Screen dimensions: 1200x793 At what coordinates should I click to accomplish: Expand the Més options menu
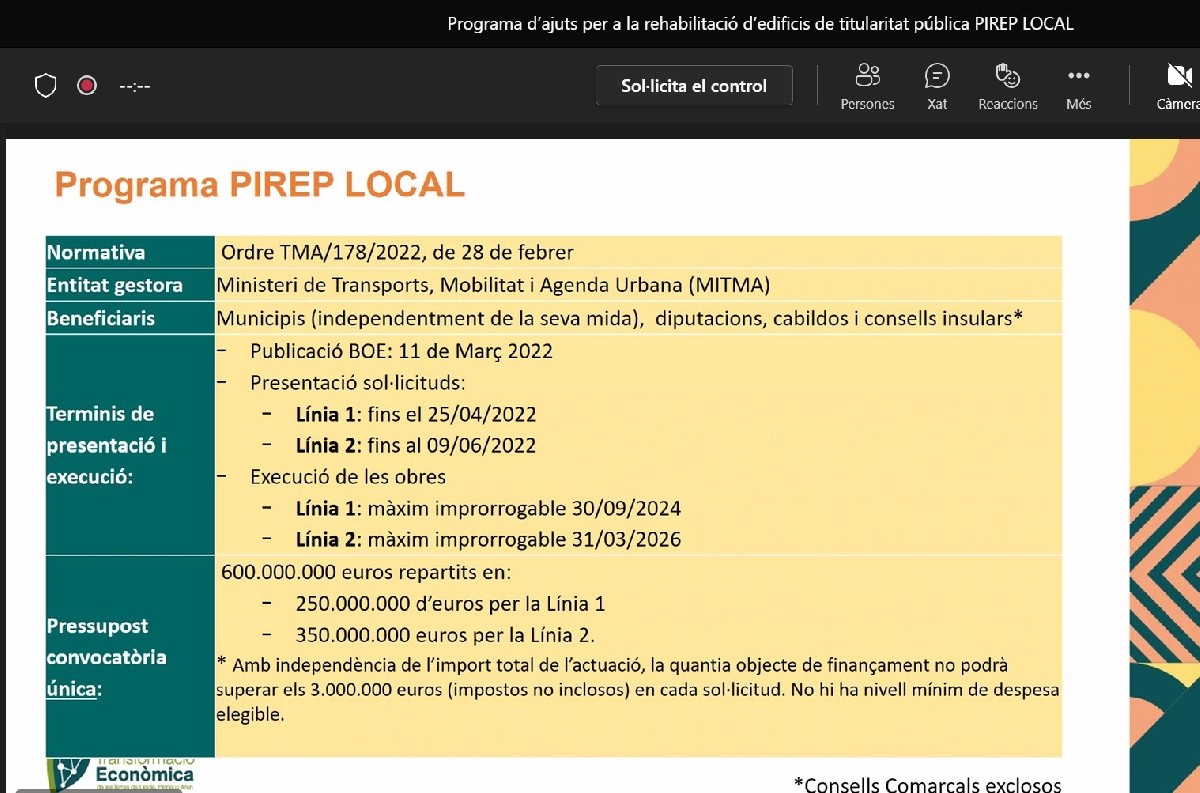1078,86
